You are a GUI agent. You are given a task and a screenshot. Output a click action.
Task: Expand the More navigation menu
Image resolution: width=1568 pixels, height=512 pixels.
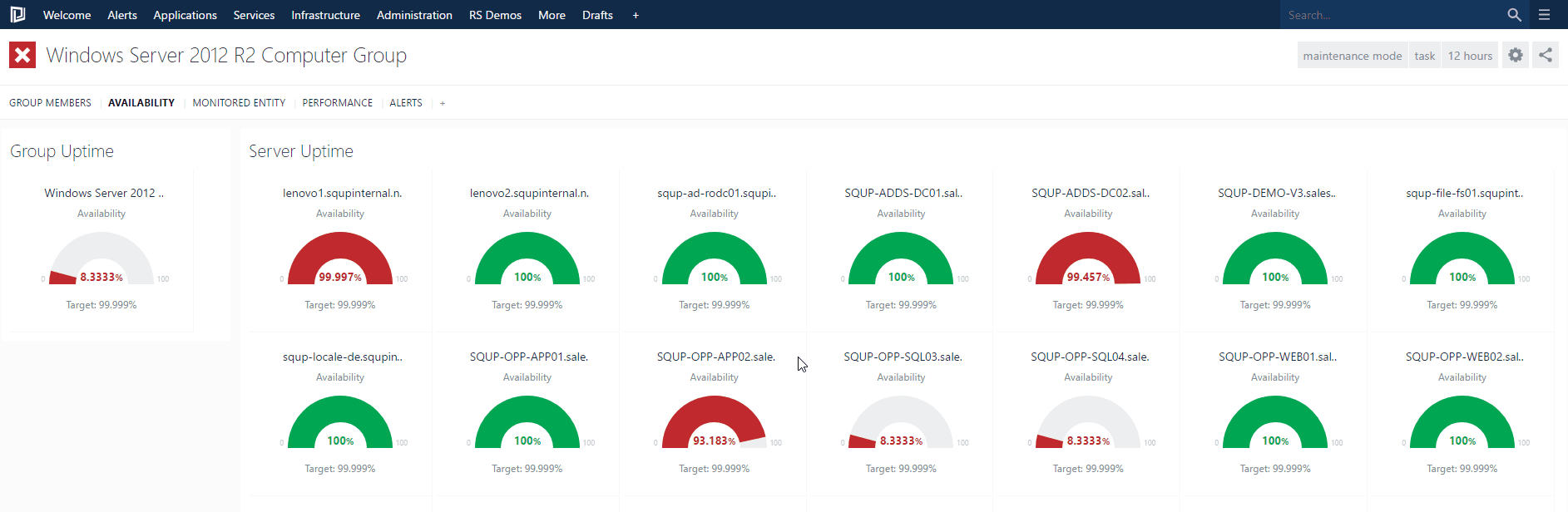coord(552,15)
